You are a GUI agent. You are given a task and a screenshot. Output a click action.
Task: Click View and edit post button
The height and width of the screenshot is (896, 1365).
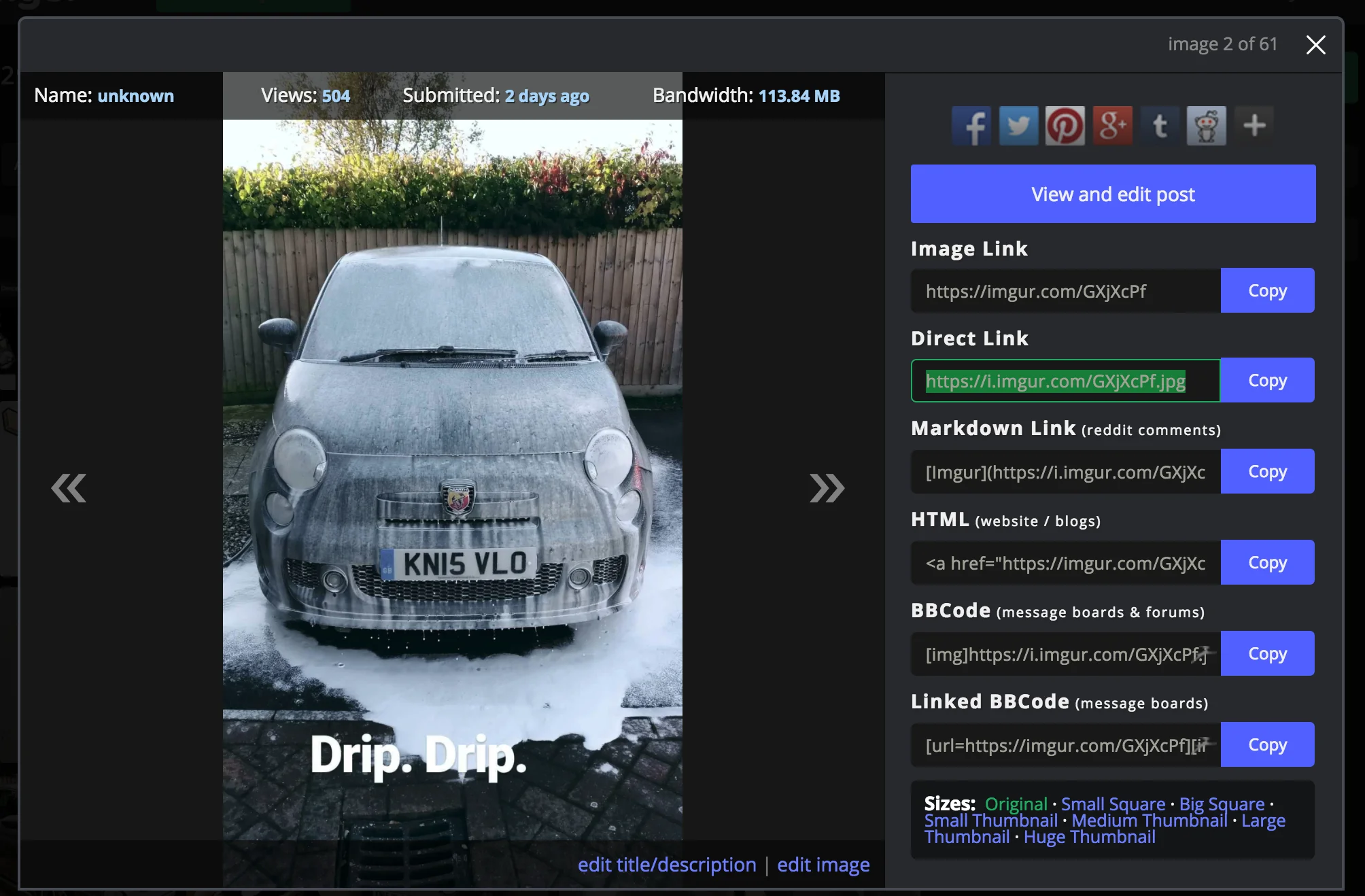click(1113, 194)
